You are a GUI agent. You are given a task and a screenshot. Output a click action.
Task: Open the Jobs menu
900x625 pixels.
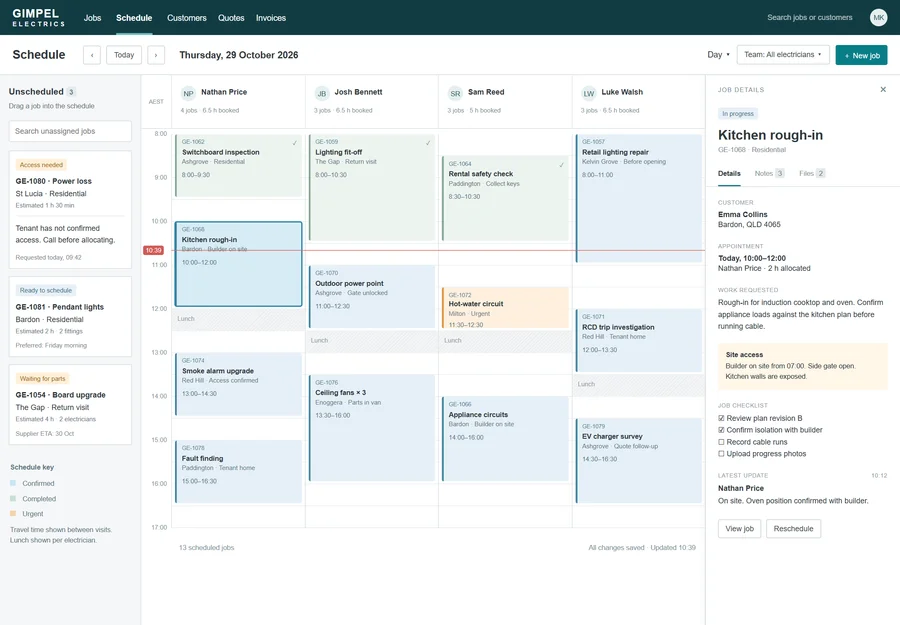(x=92, y=18)
